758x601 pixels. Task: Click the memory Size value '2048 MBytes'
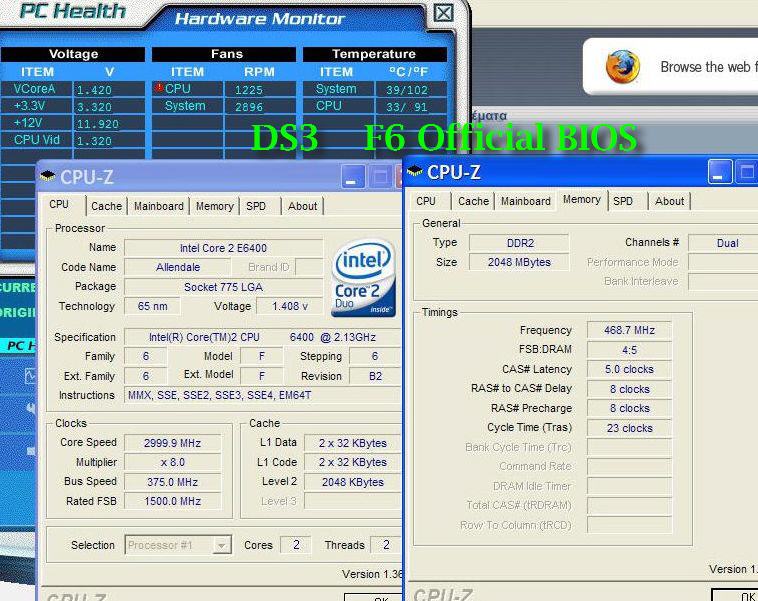(x=520, y=262)
